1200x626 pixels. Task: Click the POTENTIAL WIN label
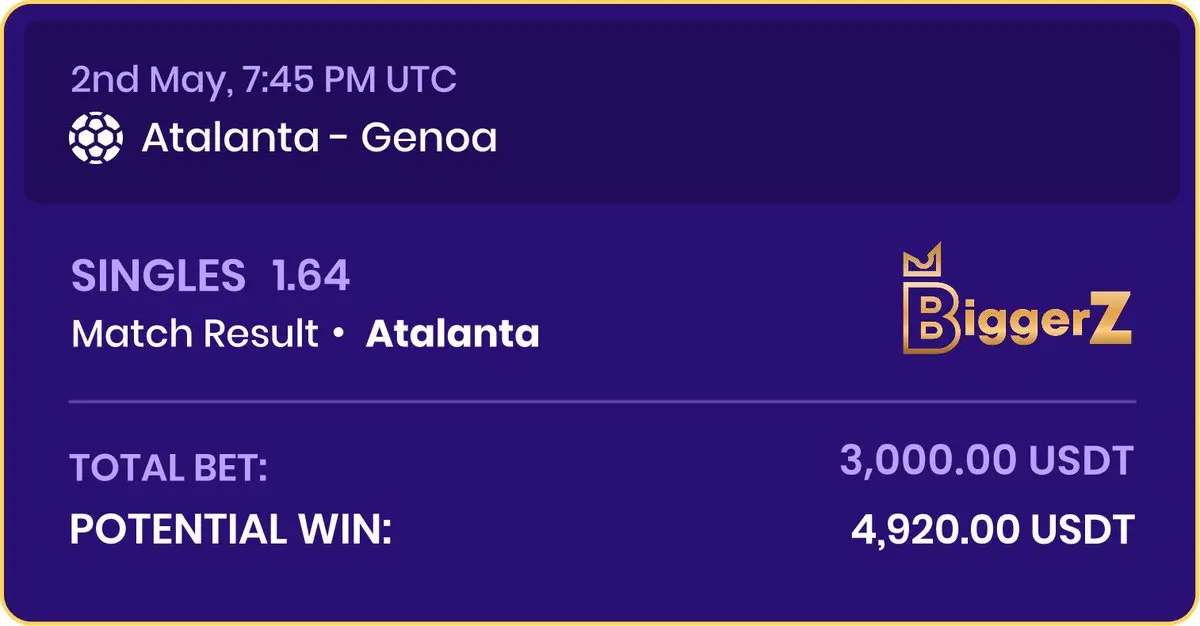[230, 529]
